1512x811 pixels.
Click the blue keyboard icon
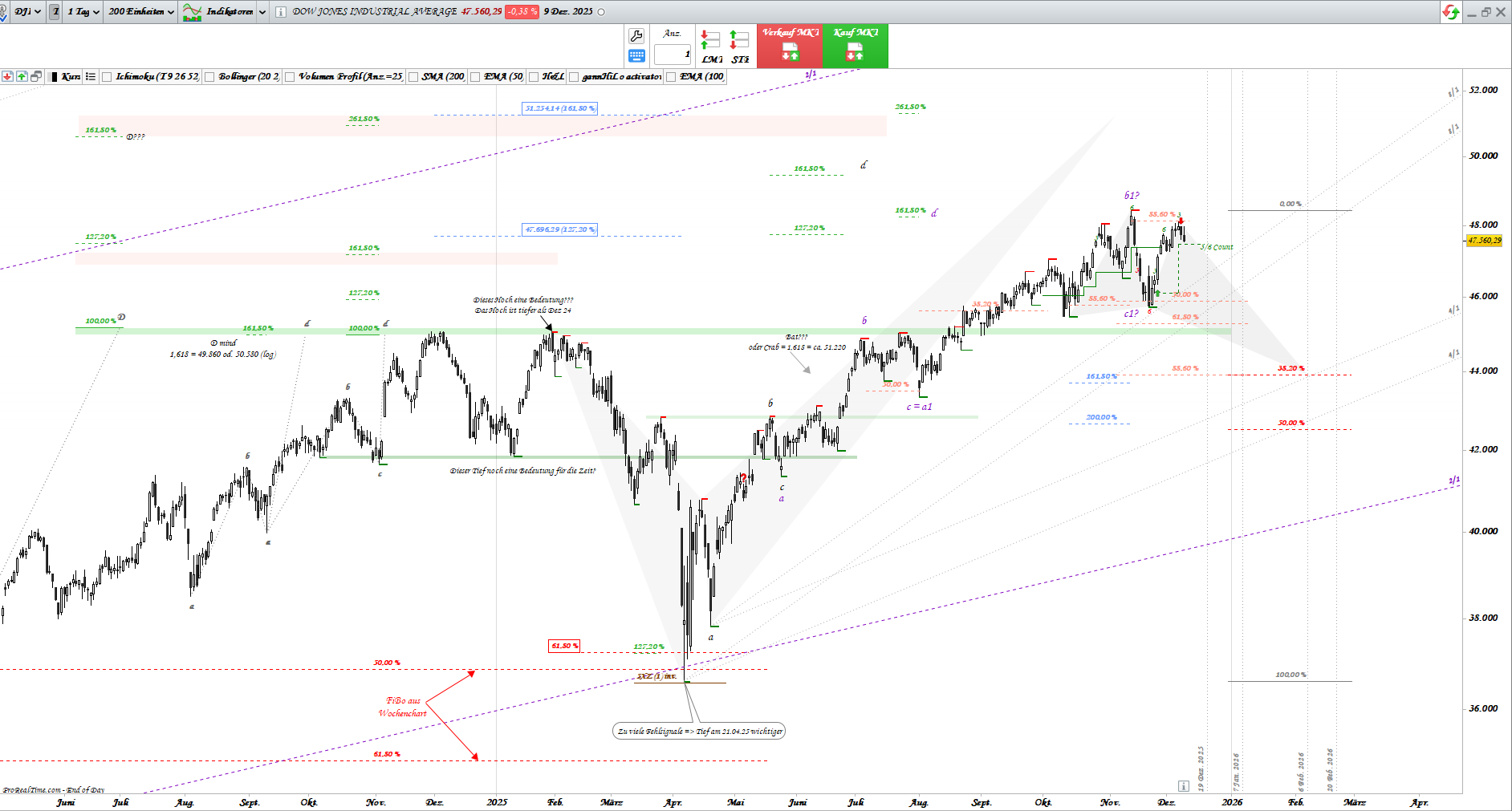[x=636, y=55]
